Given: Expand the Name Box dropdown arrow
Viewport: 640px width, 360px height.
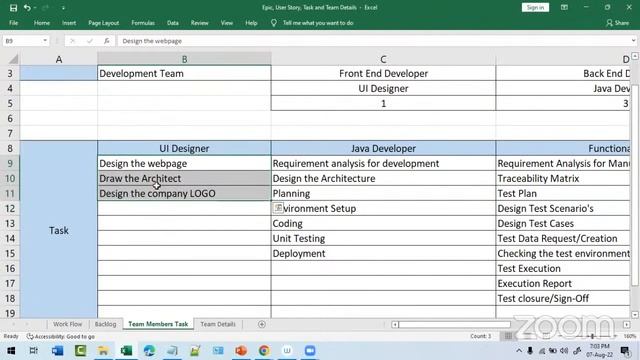Looking at the screenshot, I should (45, 41).
